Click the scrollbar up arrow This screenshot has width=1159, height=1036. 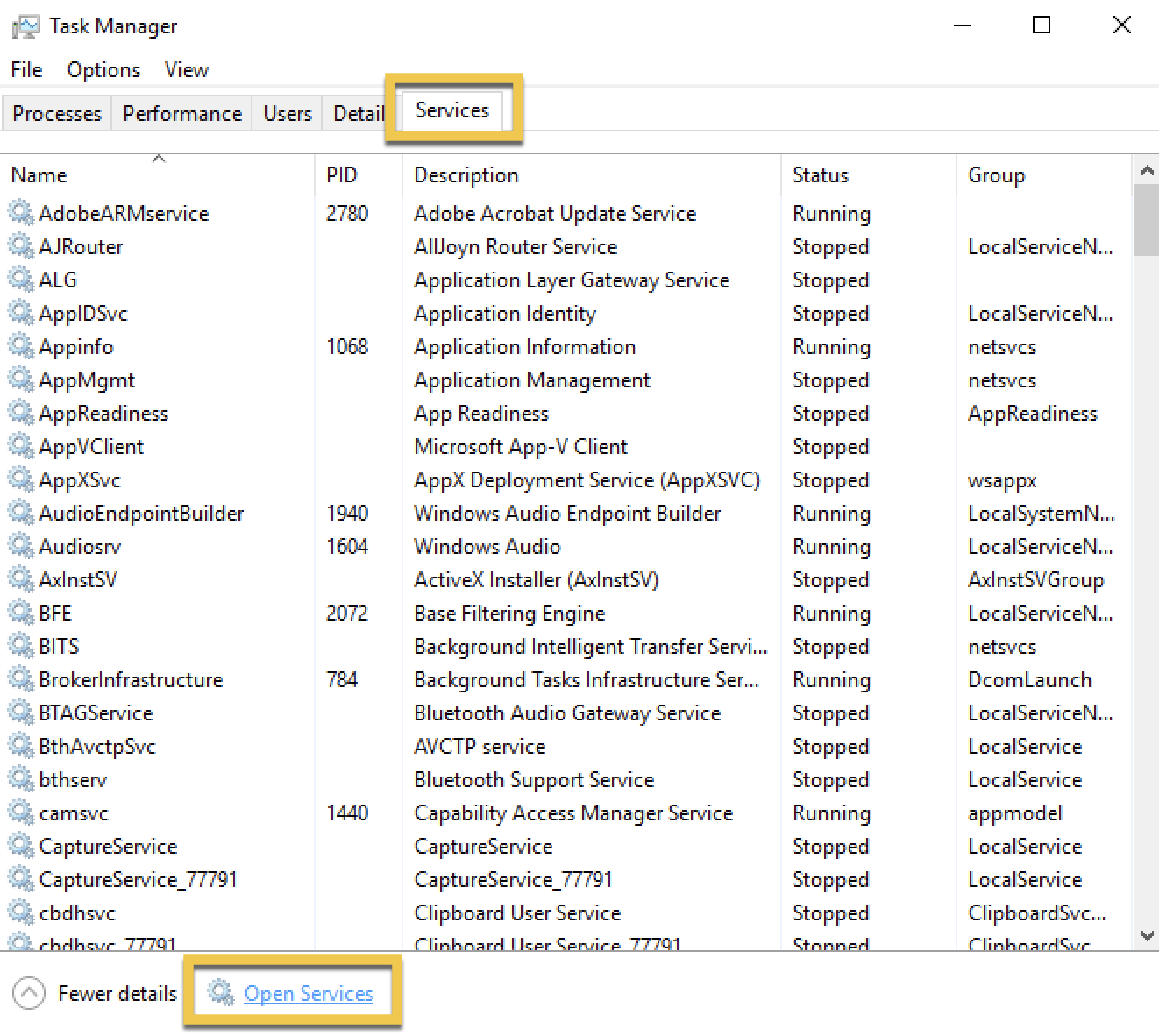pos(1146,170)
